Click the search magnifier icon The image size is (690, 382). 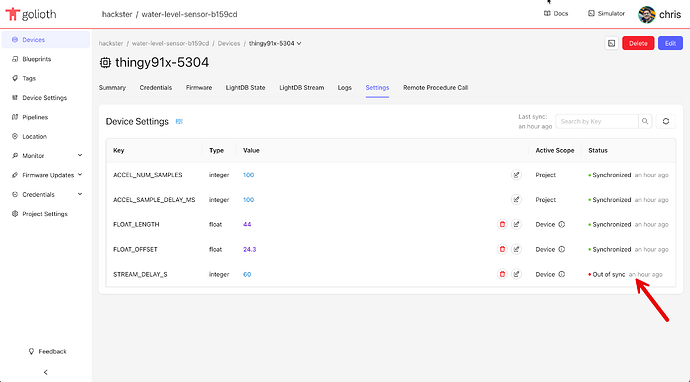point(645,121)
